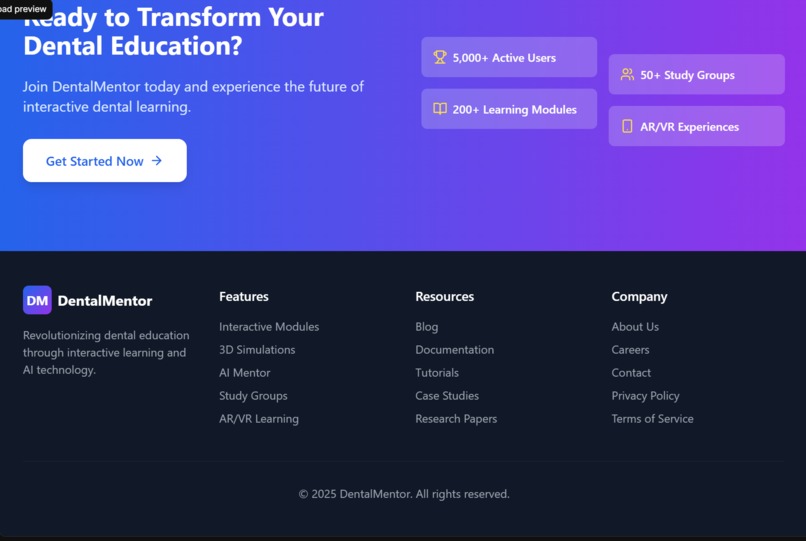Click the 5,000+ Active Users card
The height and width of the screenshot is (541, 806).
tap(509, 57)
